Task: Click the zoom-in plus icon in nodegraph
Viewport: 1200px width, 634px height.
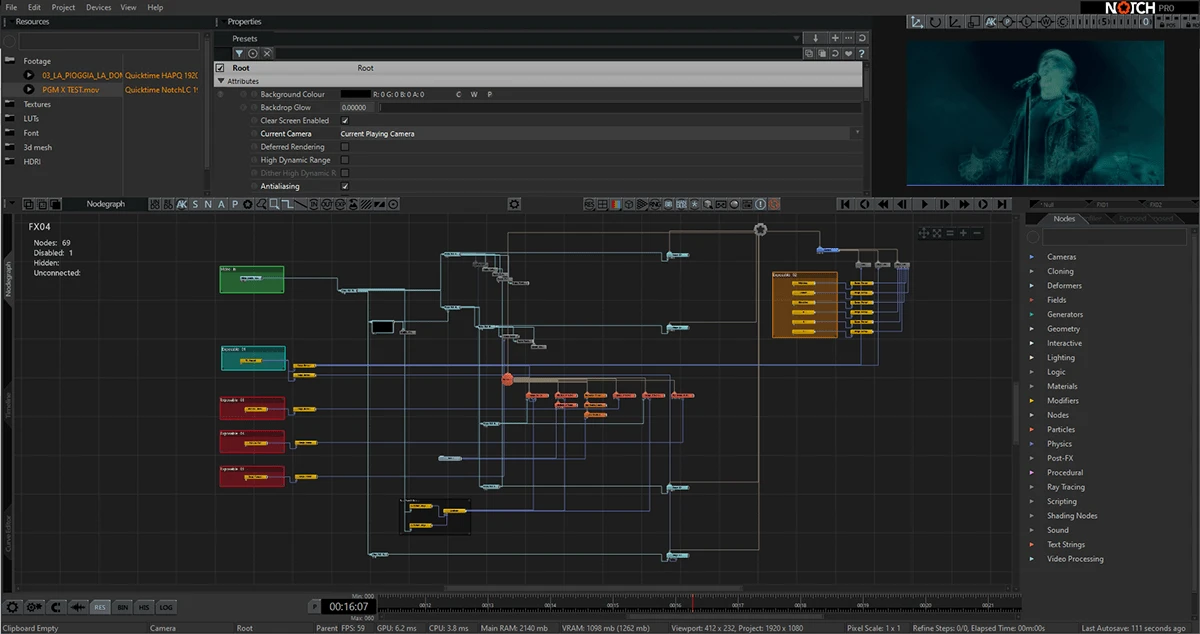Action: [964, 233]
